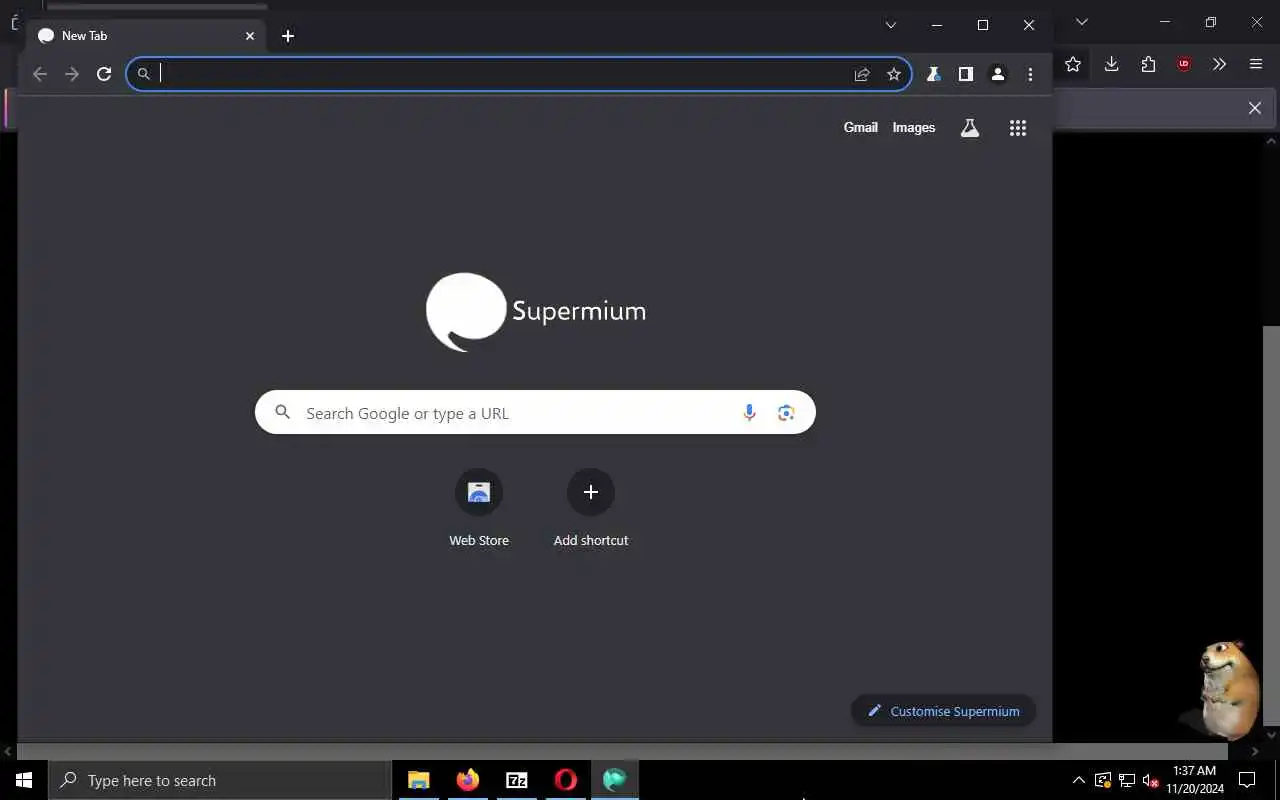
Task: Open the hamburger menu in background browser
Action: [x=1256, y=64]
